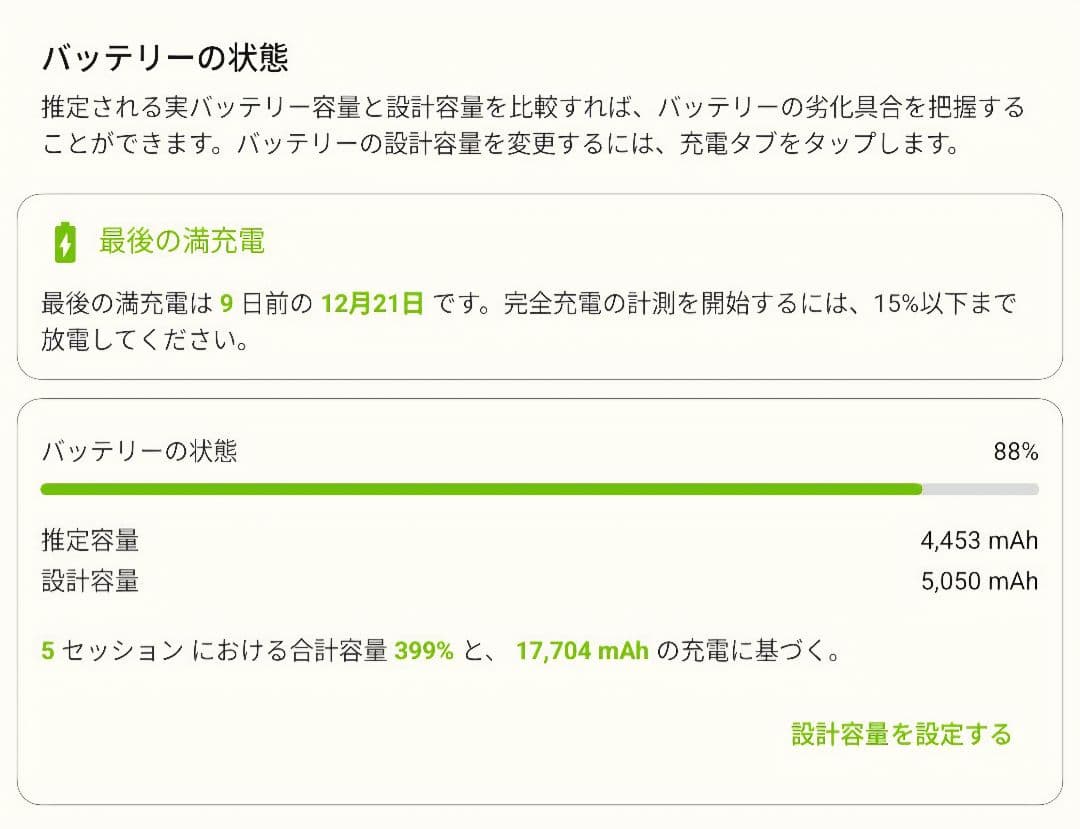Open the 設計容量を設定する action
1080x829 pixels.
pos(899,734)
